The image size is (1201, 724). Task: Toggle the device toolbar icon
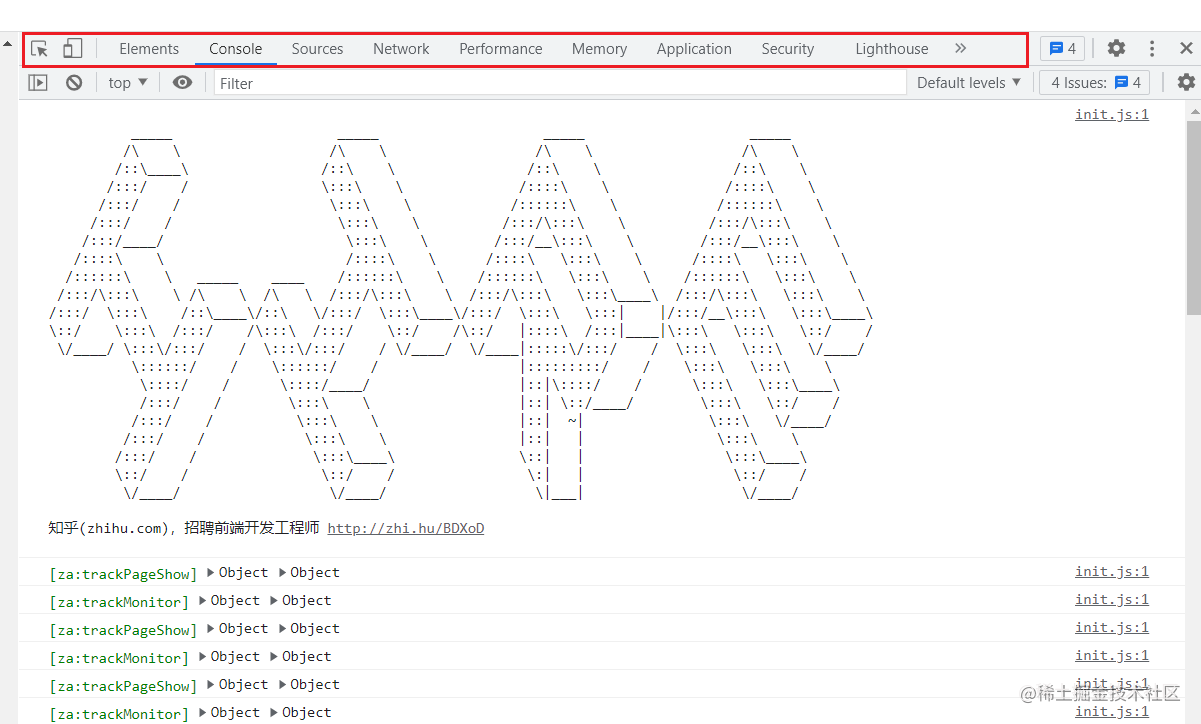click(x=72, y=48)
